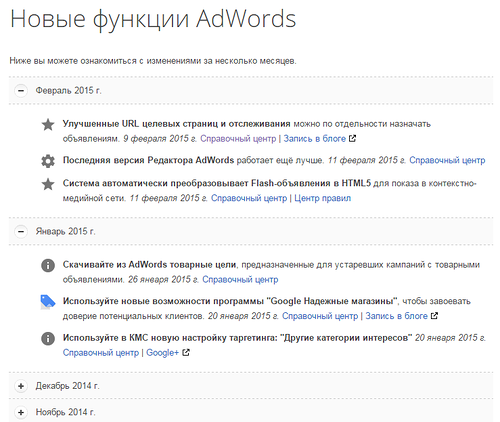Click external-link icon after 9 февраля Запись в блоге
This screenshot has height=422, width=500.
[353, 138]
